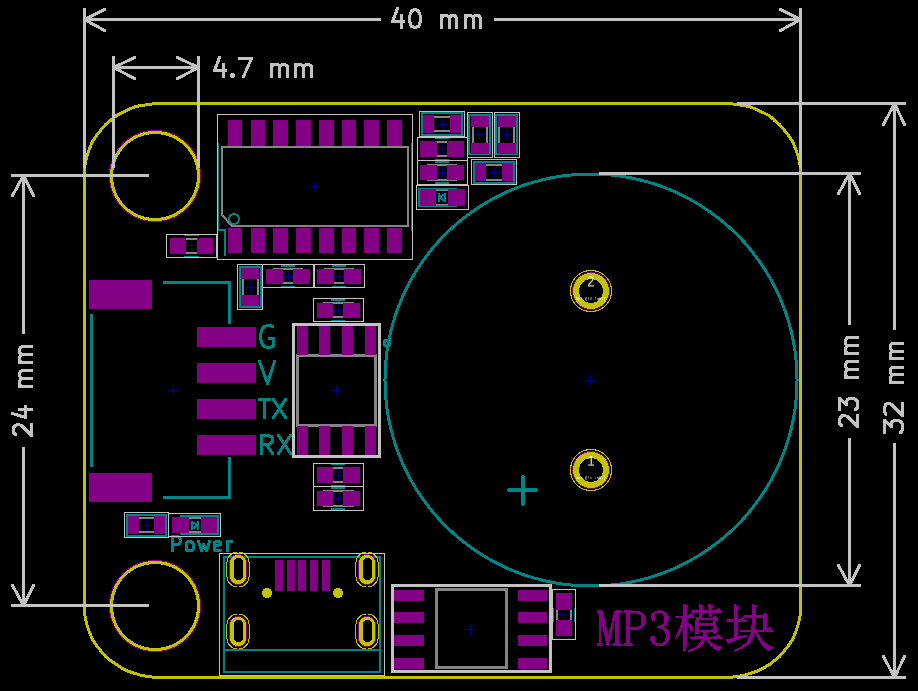The width and height of the screenshot is (918, 691).
Task: Select the micro USB connector footprint
Action: (x=302, y=614)
